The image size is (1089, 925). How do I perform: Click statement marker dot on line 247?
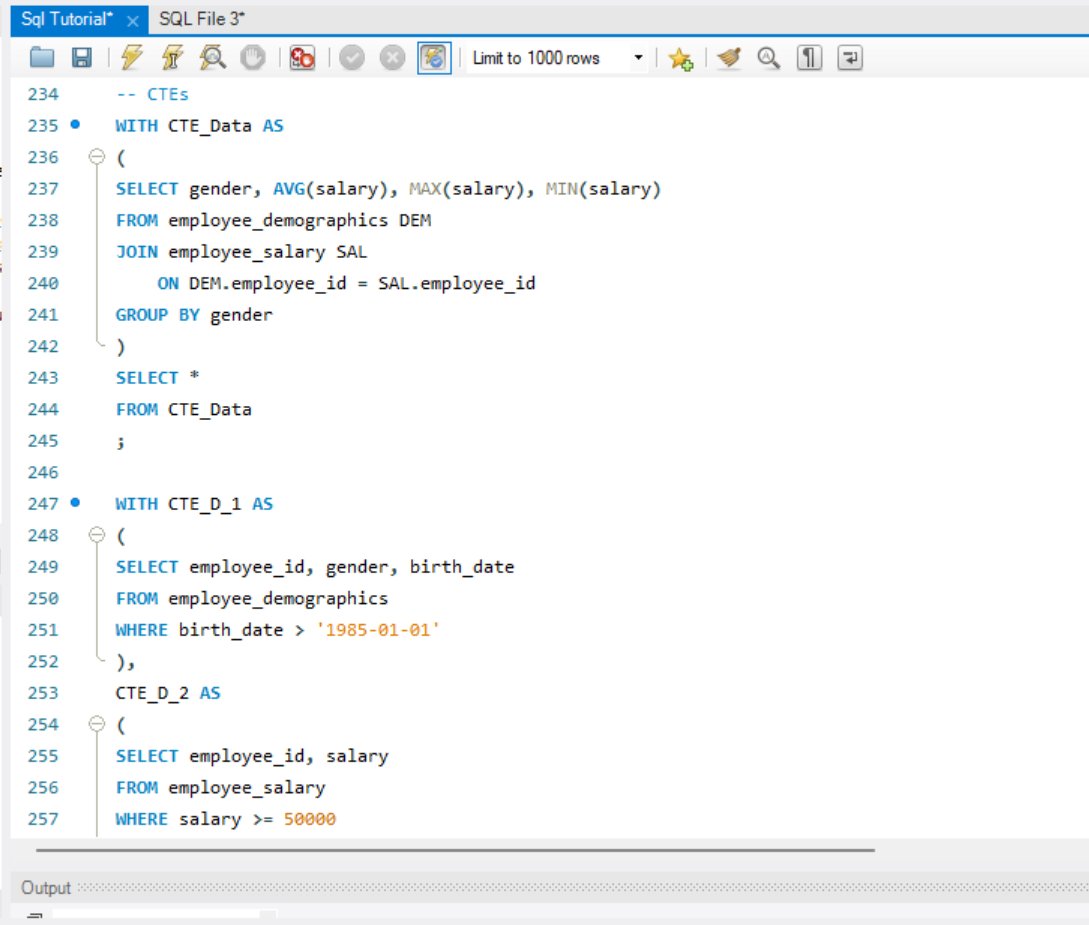[75, 502]
